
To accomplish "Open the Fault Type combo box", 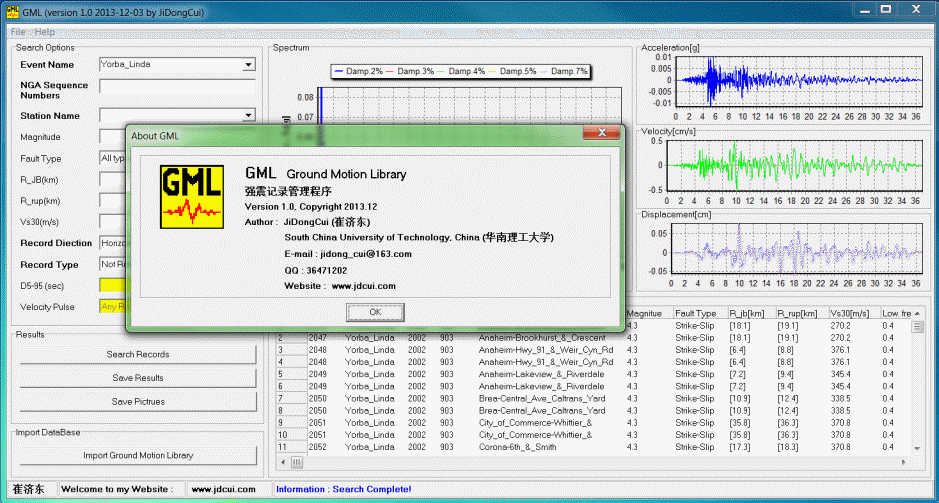I will tap(113, 159).
